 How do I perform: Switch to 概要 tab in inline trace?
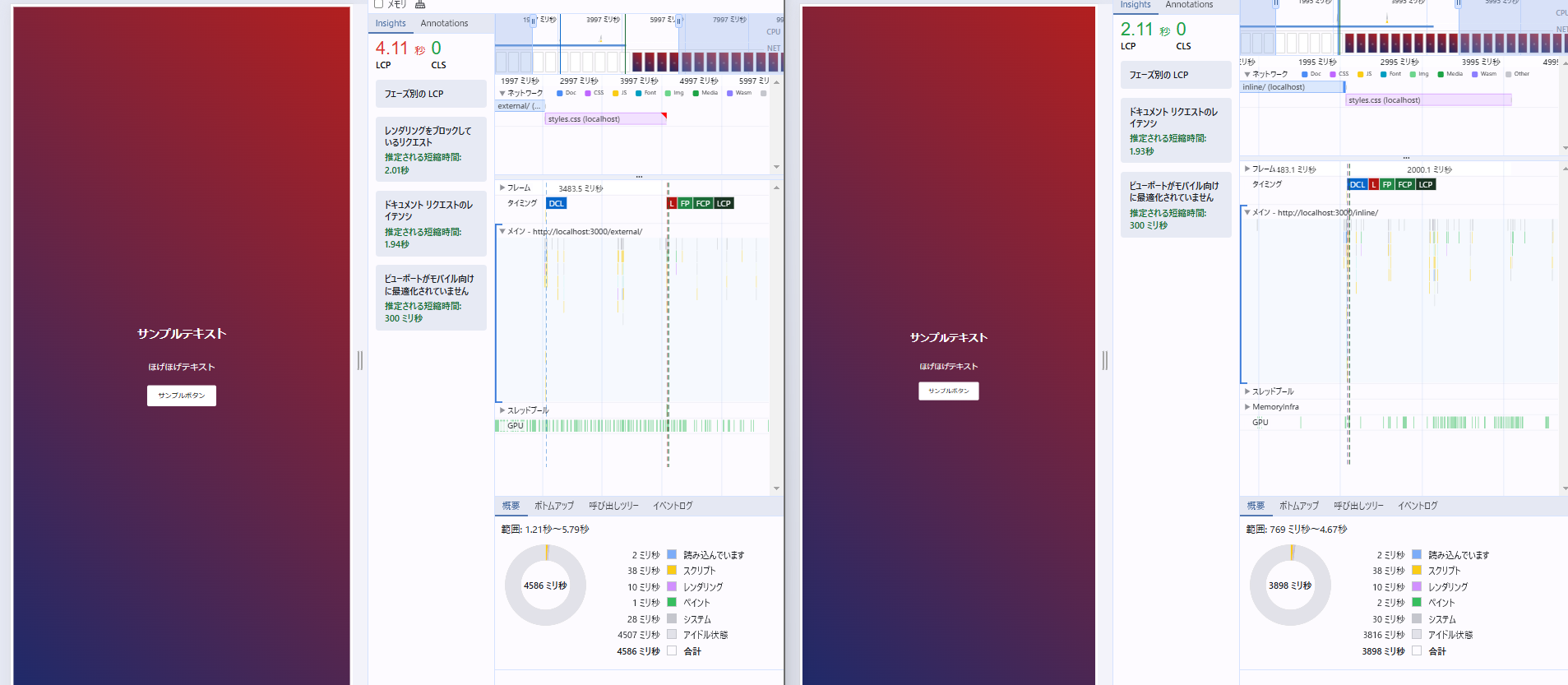pos(1256,506)
